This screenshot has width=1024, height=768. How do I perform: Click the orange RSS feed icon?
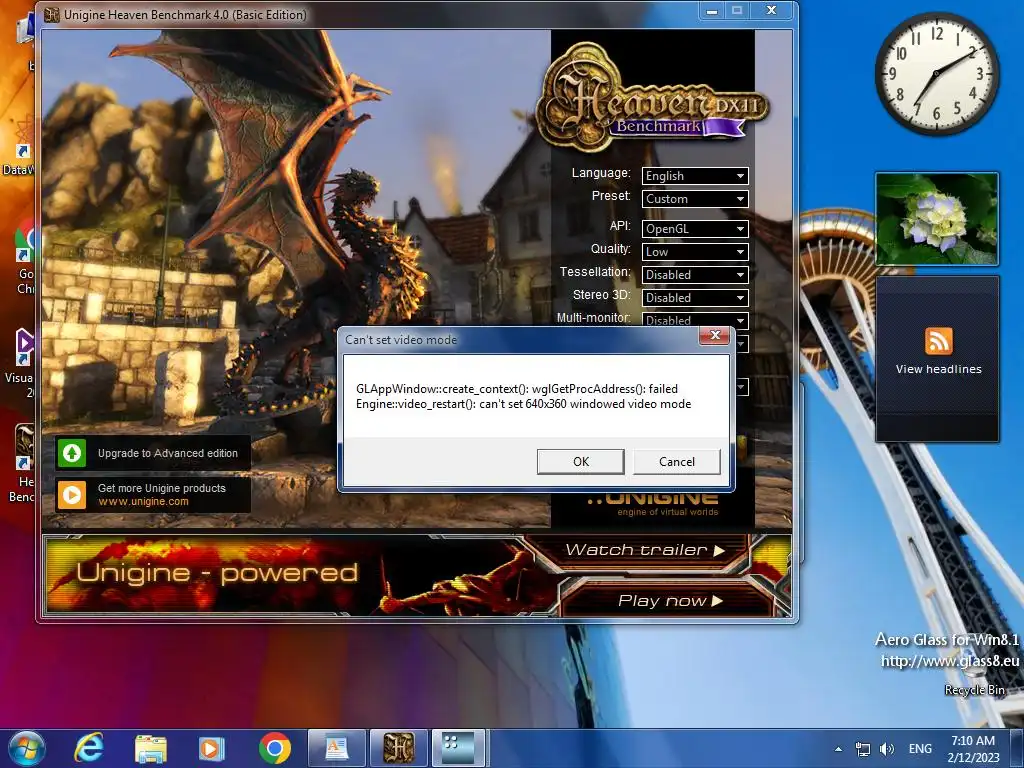(938, 341)
